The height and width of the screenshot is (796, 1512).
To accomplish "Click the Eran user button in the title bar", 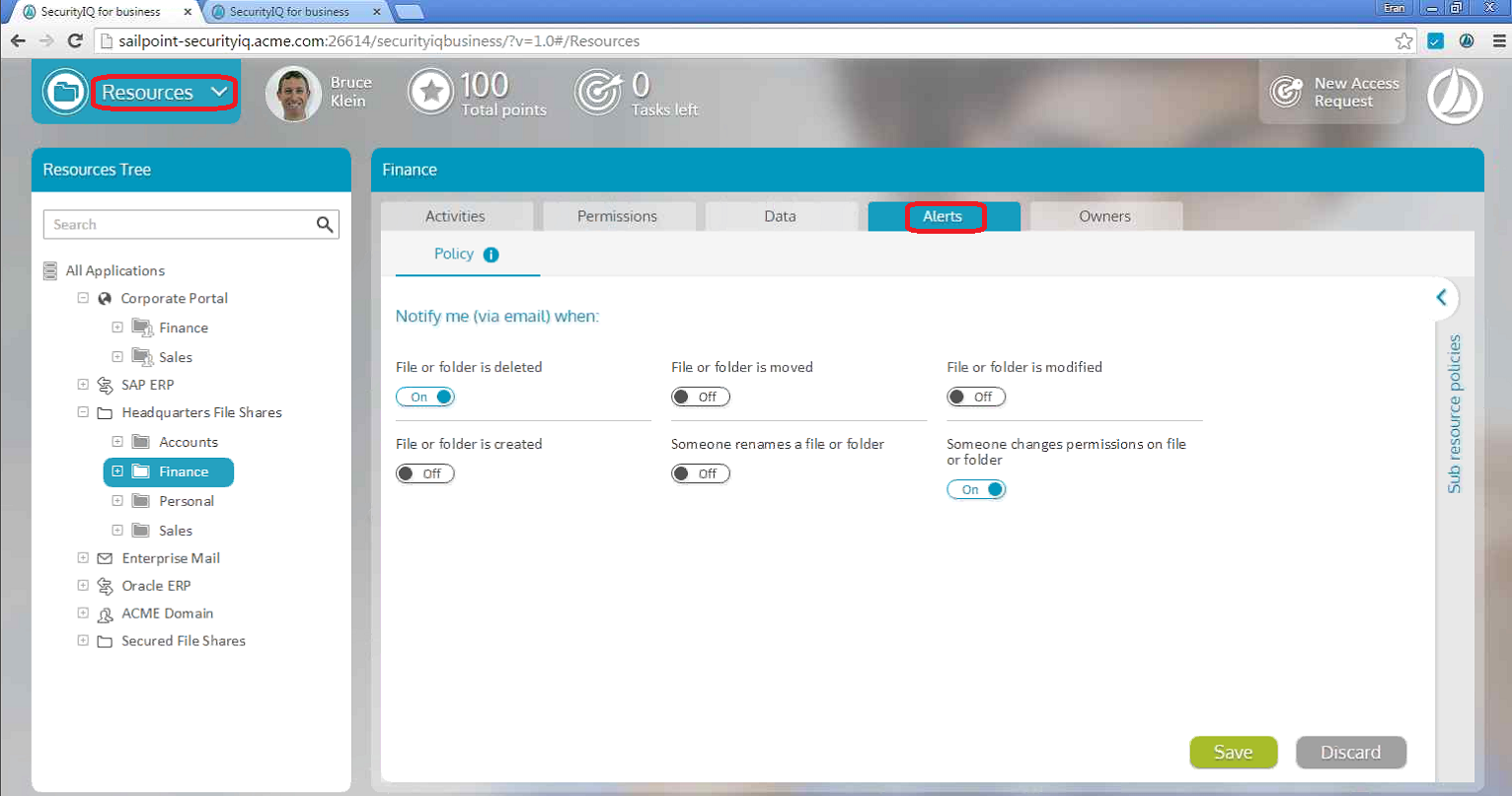I will 1394,8.
